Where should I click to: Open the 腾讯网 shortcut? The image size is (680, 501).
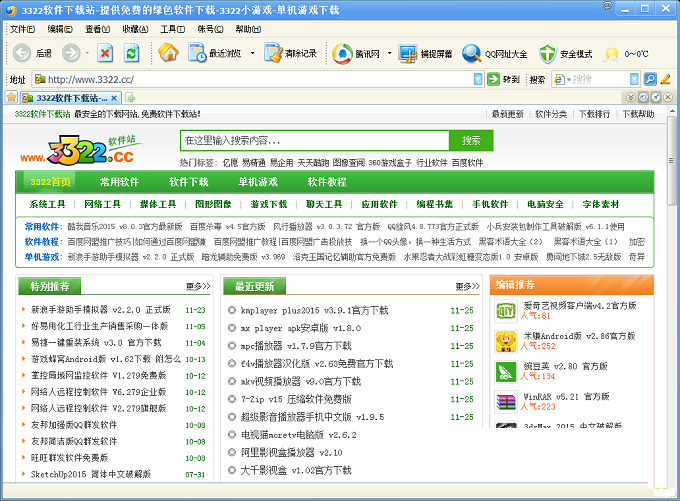(356, 53)
